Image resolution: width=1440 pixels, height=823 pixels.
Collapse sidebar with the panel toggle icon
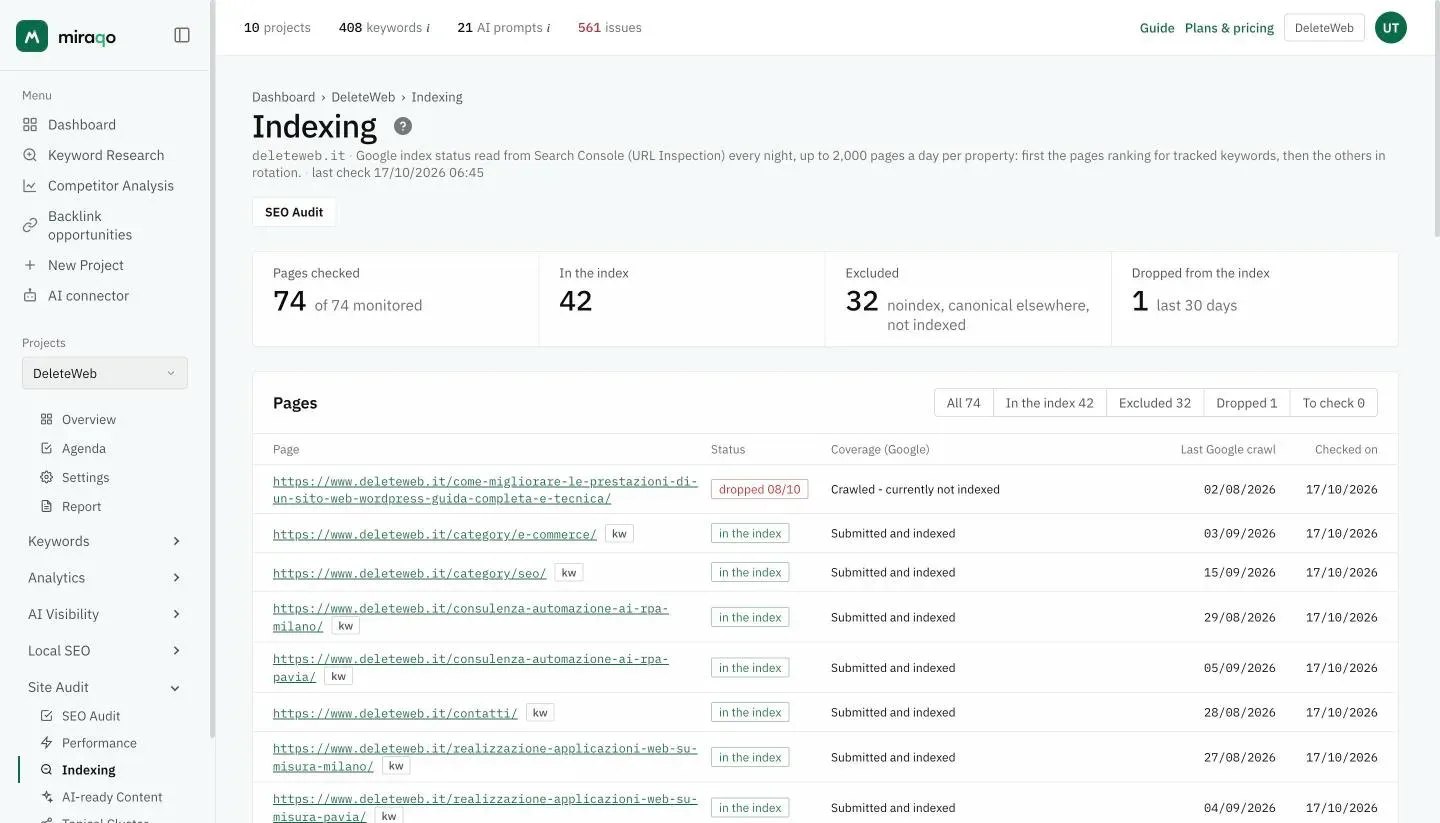(182, 35)
